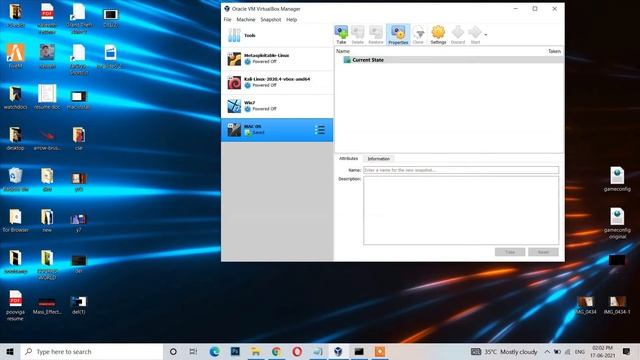
Task: Click the Name column header
Action: (x=343, y=51)
